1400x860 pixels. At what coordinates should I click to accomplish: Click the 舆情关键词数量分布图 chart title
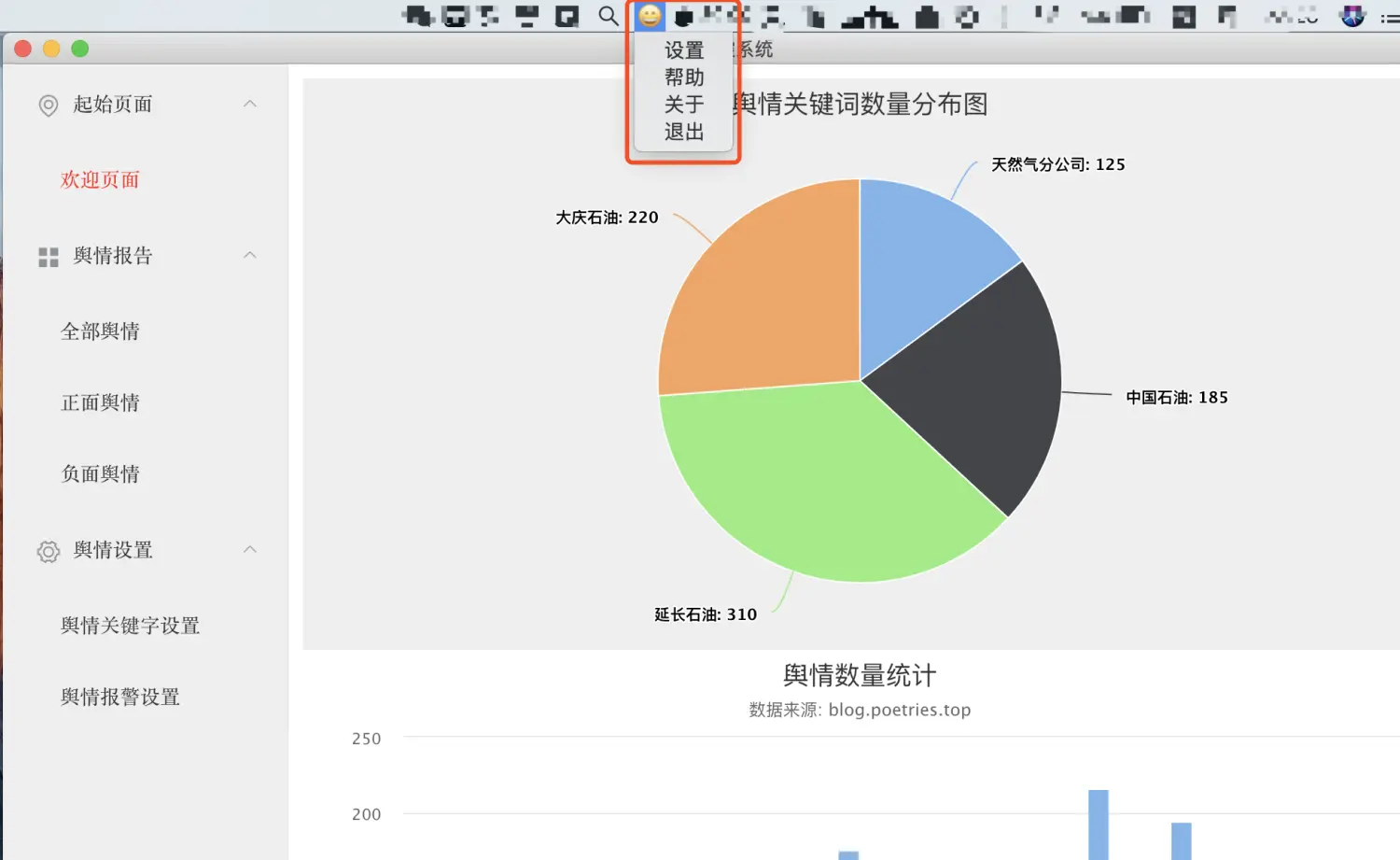[860, 104]
